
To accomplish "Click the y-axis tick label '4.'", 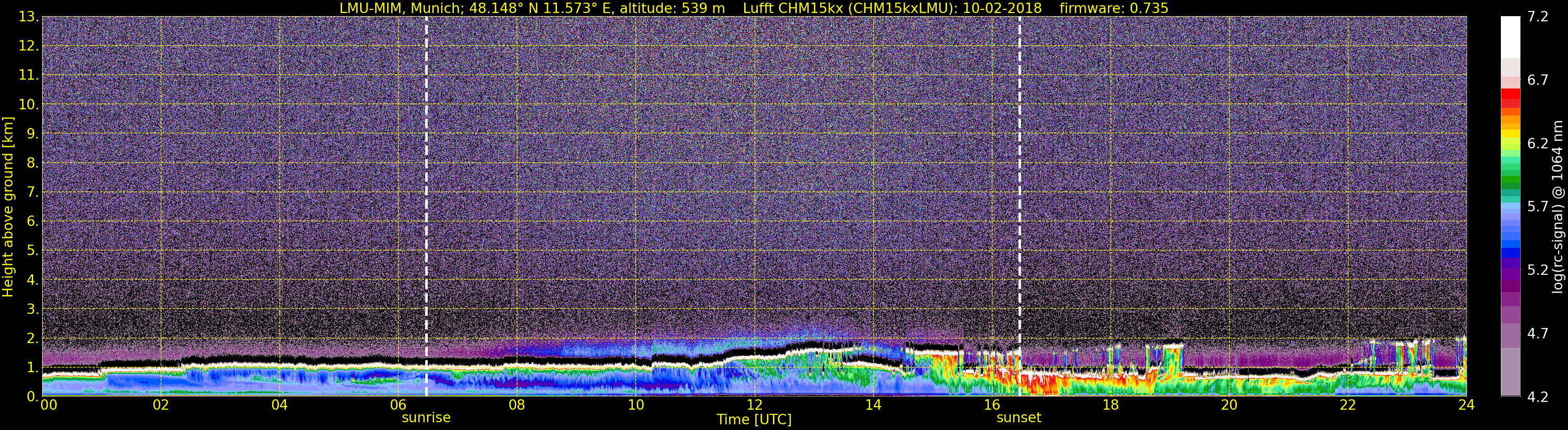I will click(x=32, y=280).
